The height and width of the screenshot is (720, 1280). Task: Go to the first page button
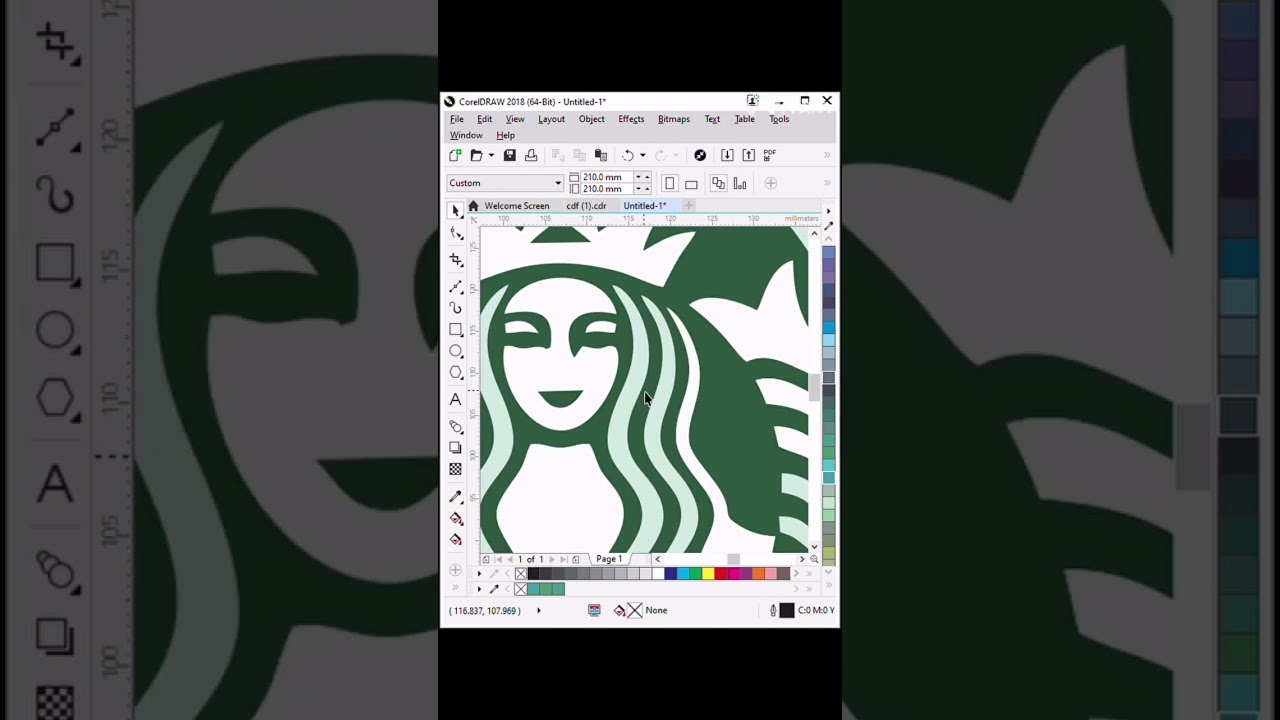point(497,560)
